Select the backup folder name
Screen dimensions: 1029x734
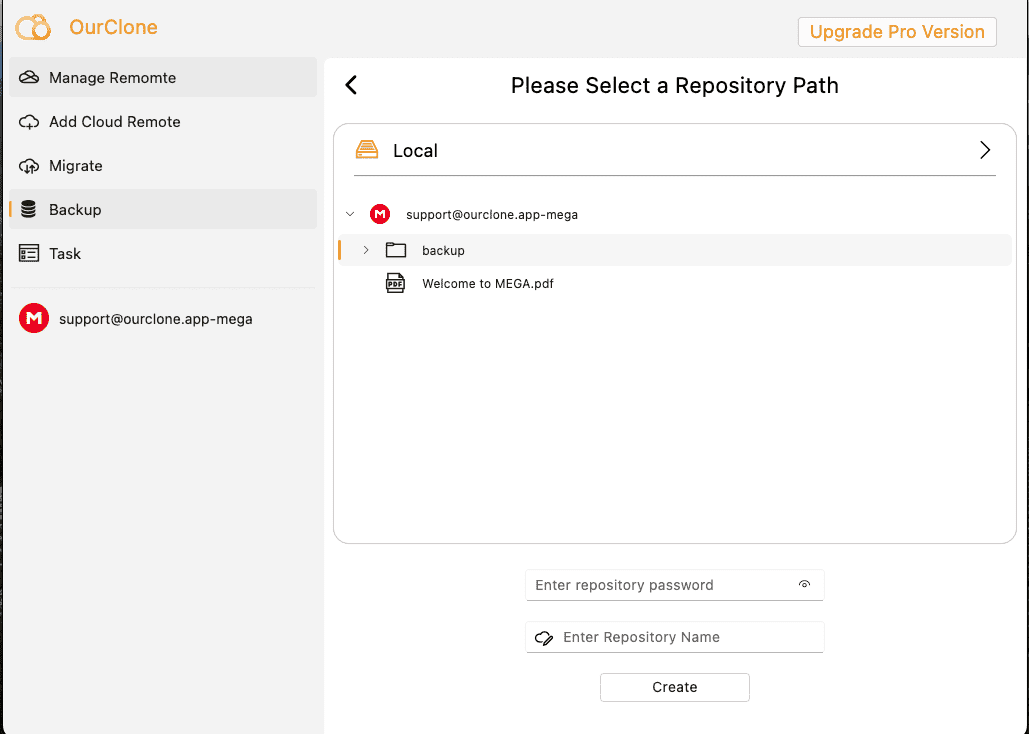tap(443, 250)
